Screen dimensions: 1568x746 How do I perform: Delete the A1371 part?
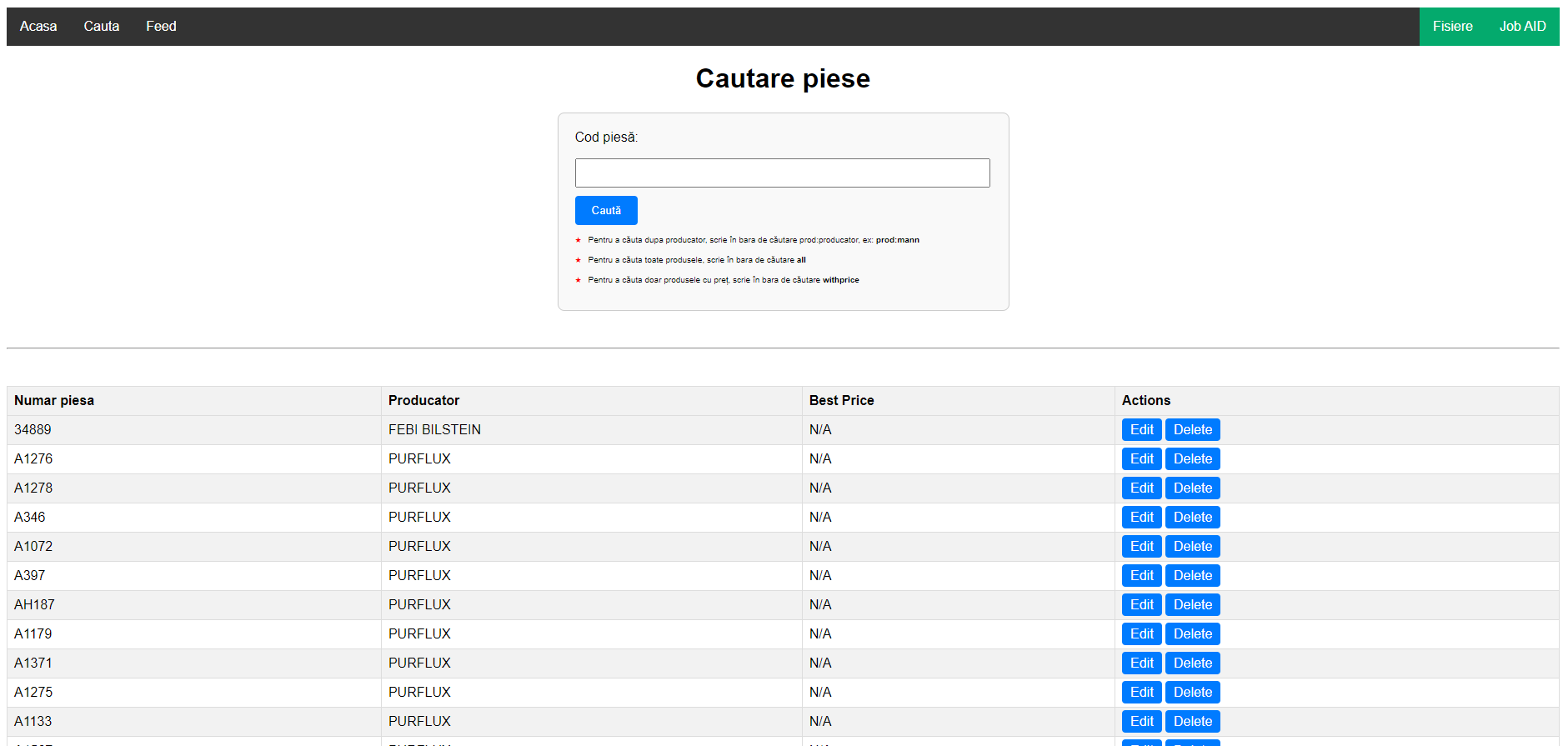click(x=1192, y=663)
